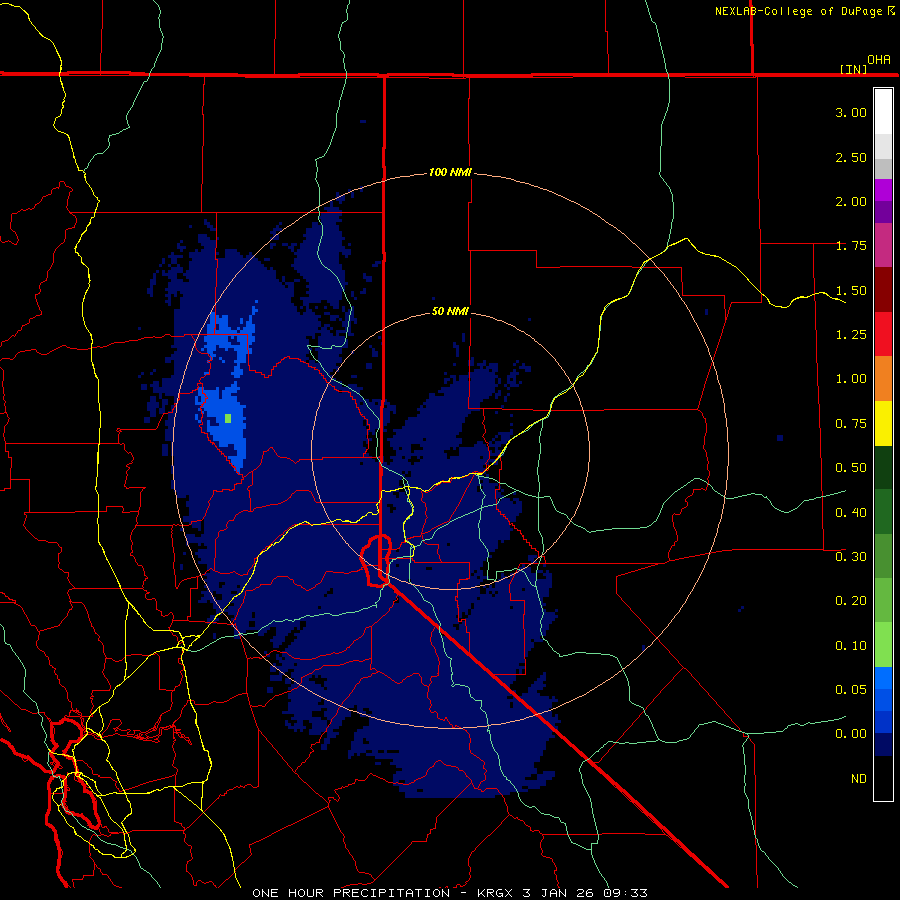This screenshot has width=900, height=900.
Task: Select the 0.05 legend value
Action: [x=851, y=690]
